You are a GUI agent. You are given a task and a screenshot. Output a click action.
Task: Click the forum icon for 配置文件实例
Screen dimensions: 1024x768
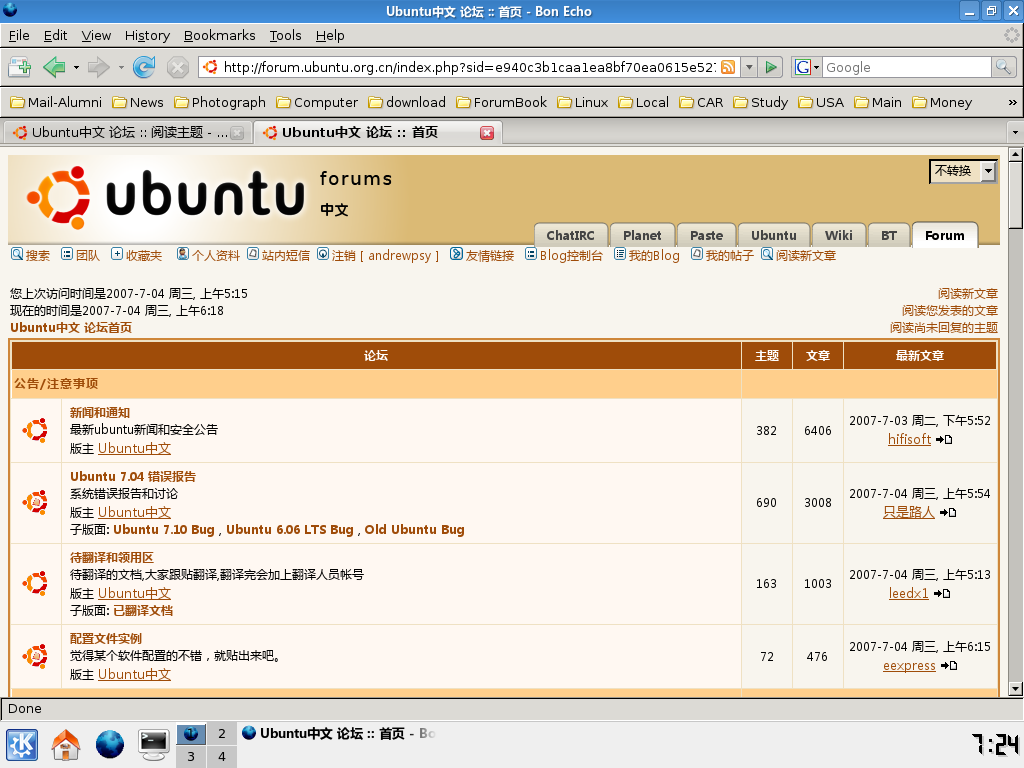click(x=35, y=656)
